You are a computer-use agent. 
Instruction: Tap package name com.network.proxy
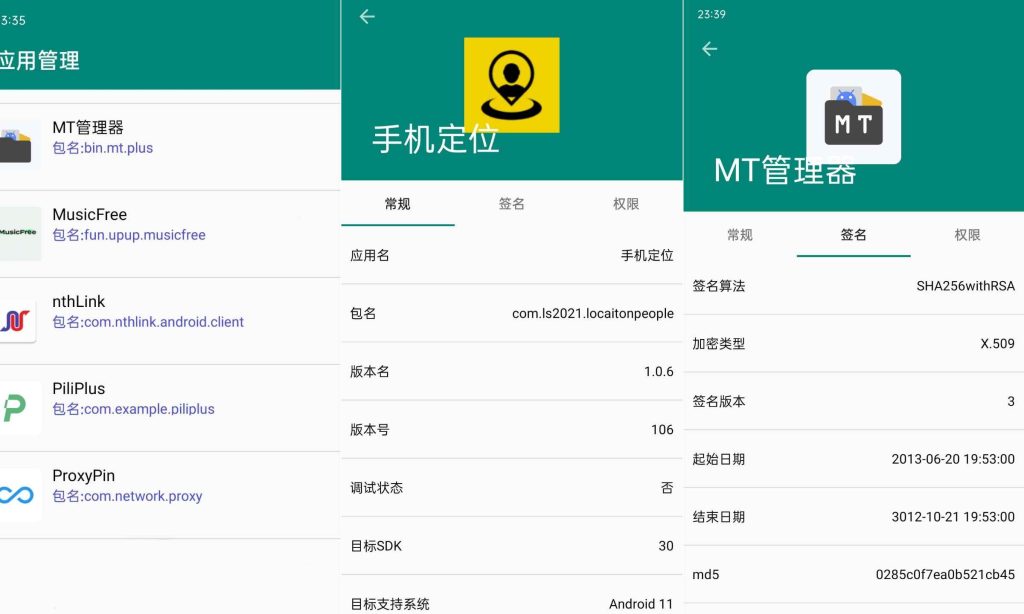[x=127, y=496]
